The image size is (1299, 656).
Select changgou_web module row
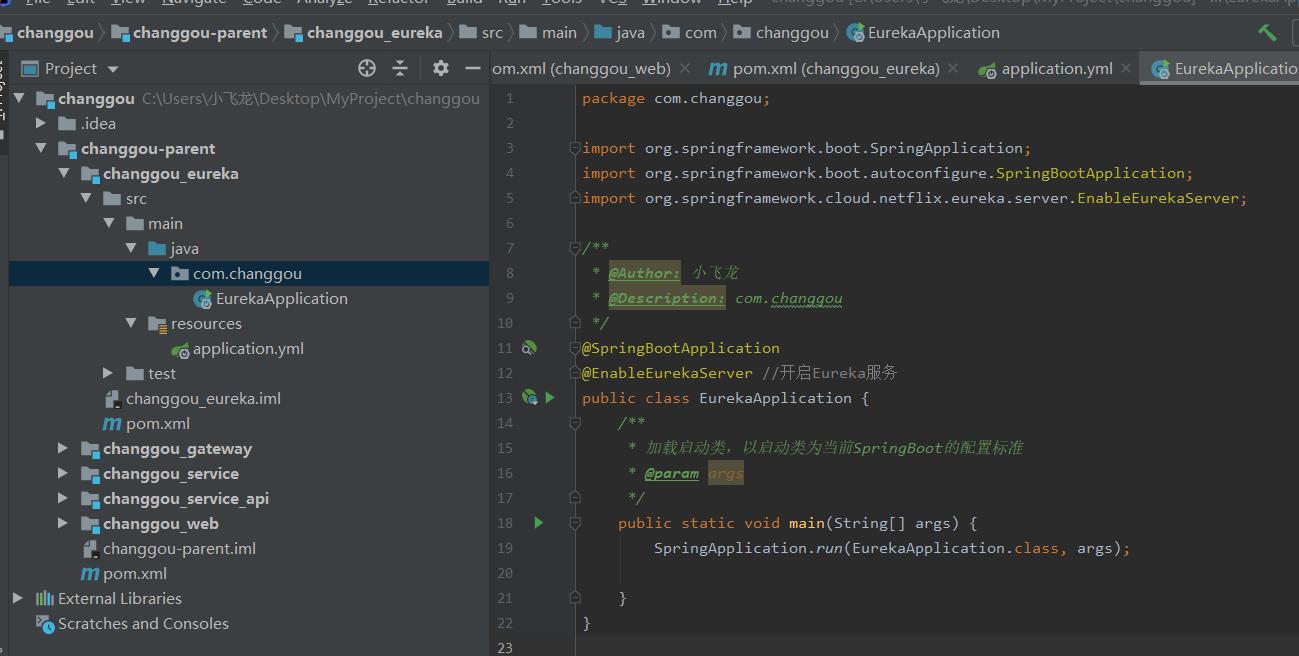tap(249, 523)
